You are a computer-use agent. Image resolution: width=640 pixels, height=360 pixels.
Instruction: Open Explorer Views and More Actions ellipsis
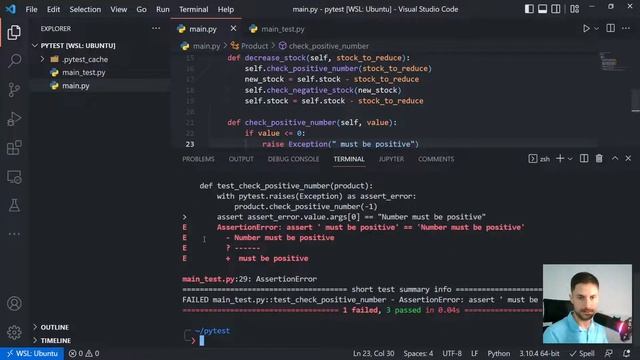tap(156, 28)
